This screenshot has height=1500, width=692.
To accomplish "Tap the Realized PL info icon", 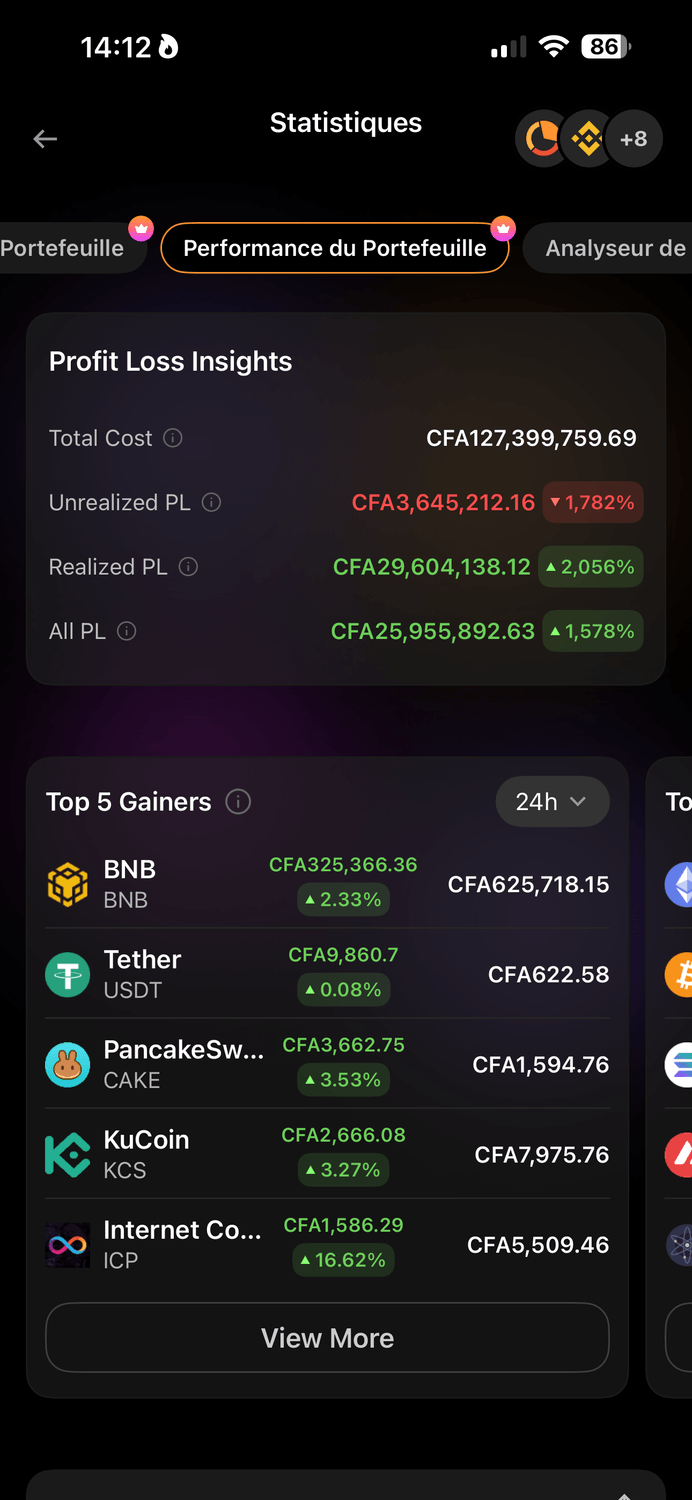I will [x=188, y=567].
